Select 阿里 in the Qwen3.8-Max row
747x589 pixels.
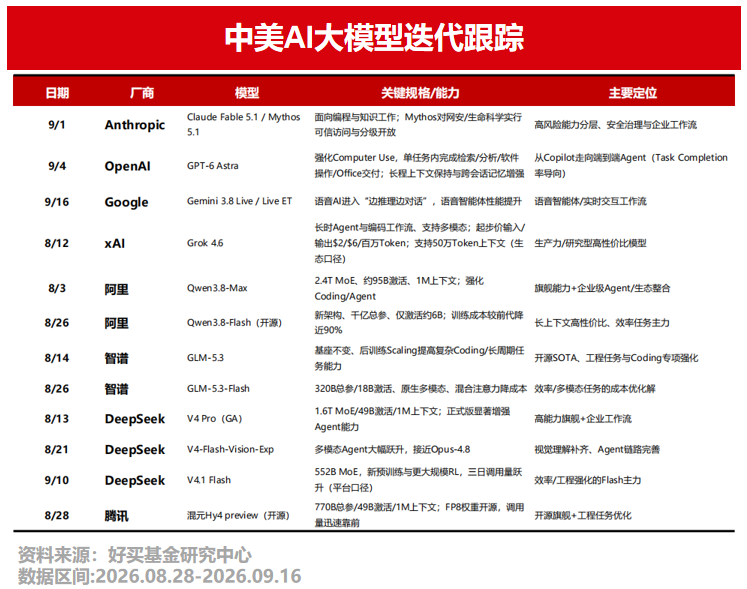point(117,289)
